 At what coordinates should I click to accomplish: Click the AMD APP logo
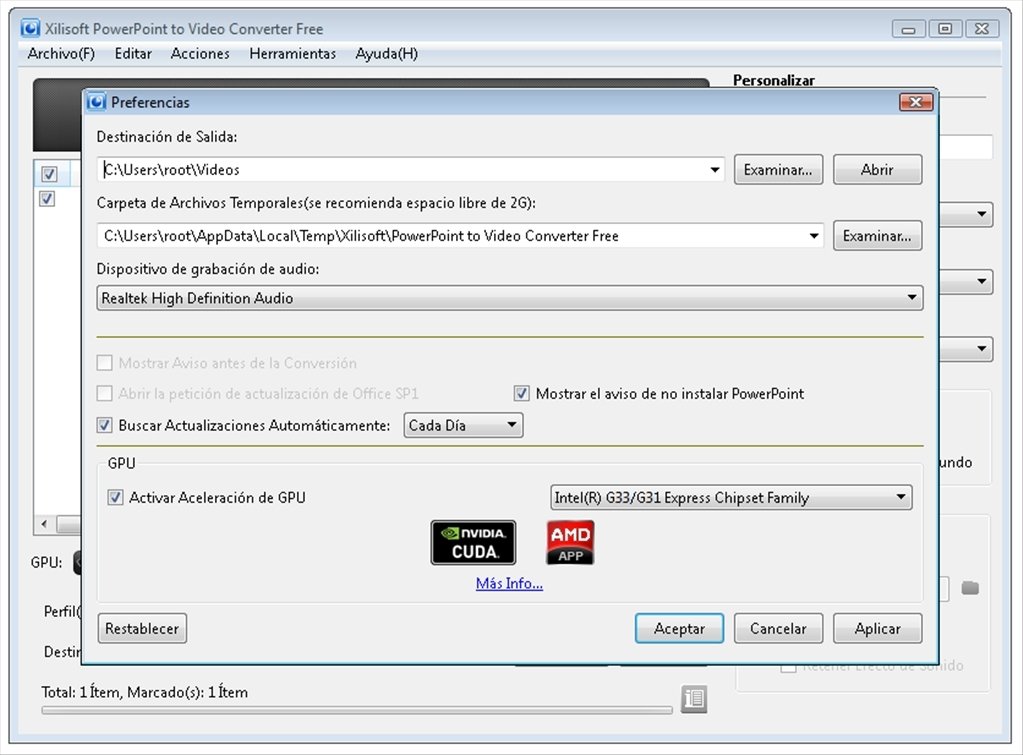570,542
